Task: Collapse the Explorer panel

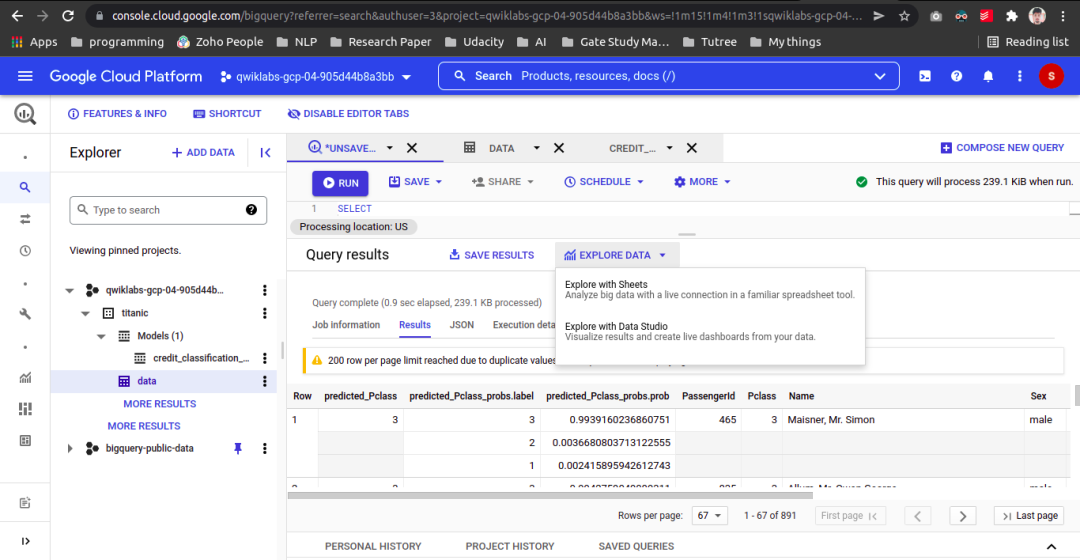Action: coord(265,153)
